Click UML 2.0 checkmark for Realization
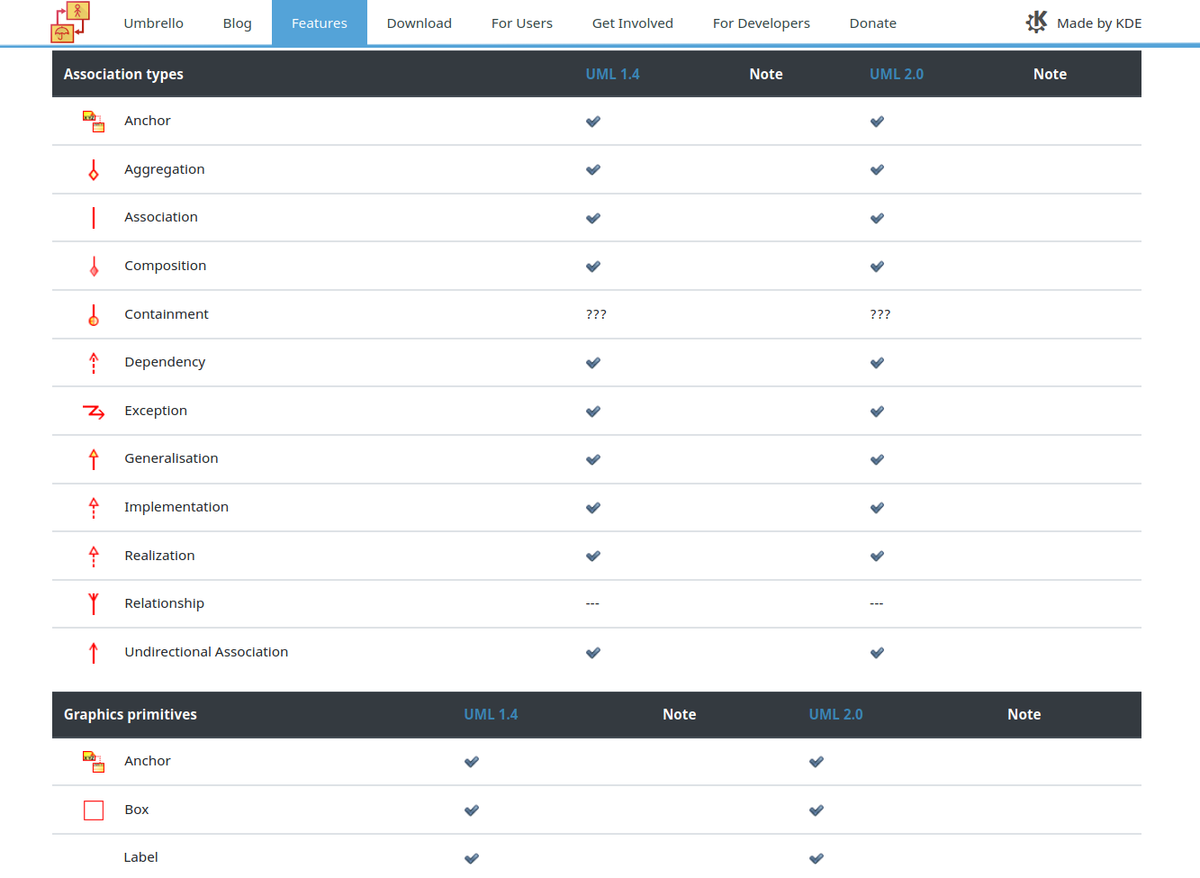The height and width of the screenshot is (878, 1200). click(877, 556)
